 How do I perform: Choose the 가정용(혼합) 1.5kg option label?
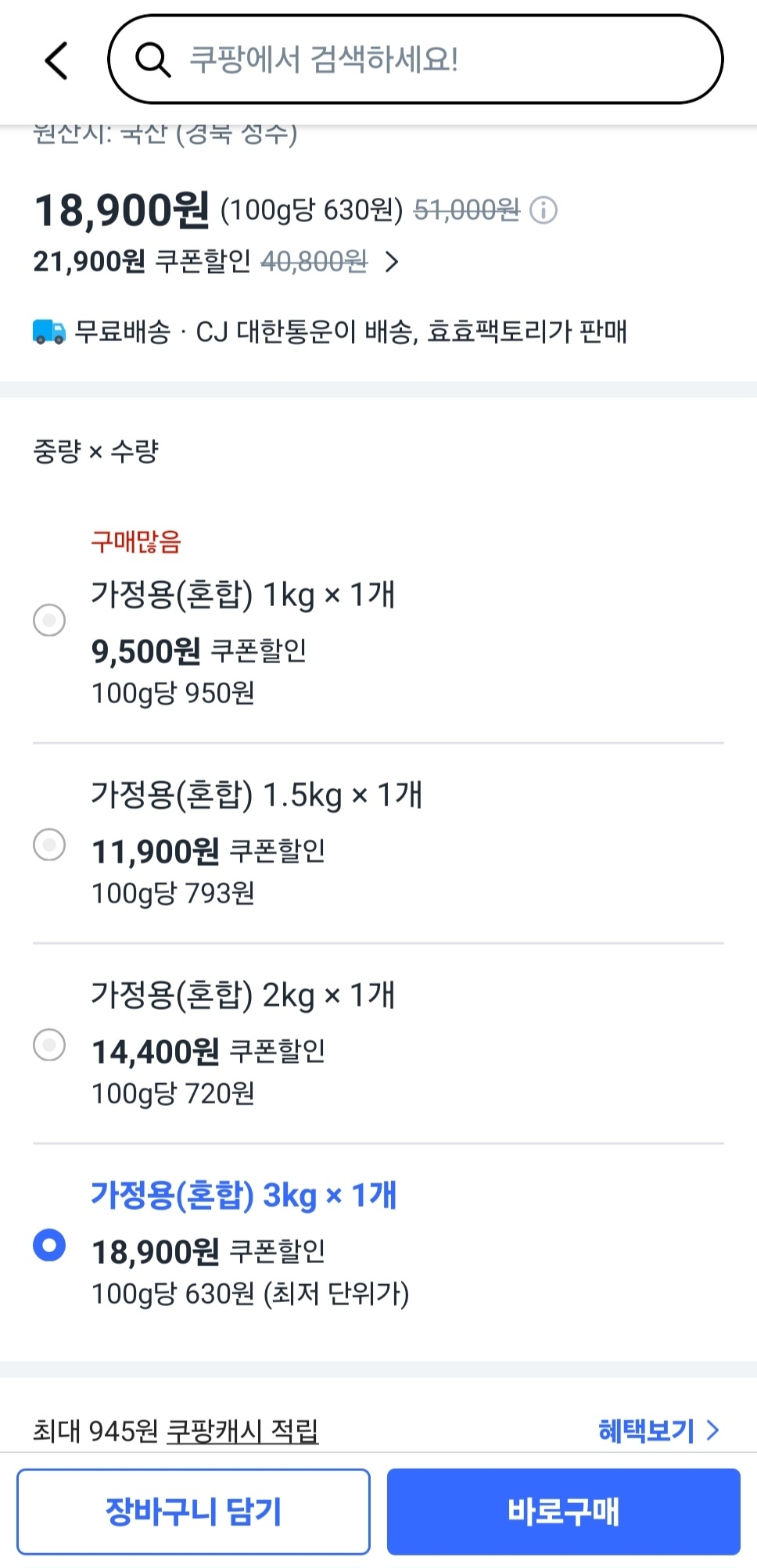click(x=257, y=795)
